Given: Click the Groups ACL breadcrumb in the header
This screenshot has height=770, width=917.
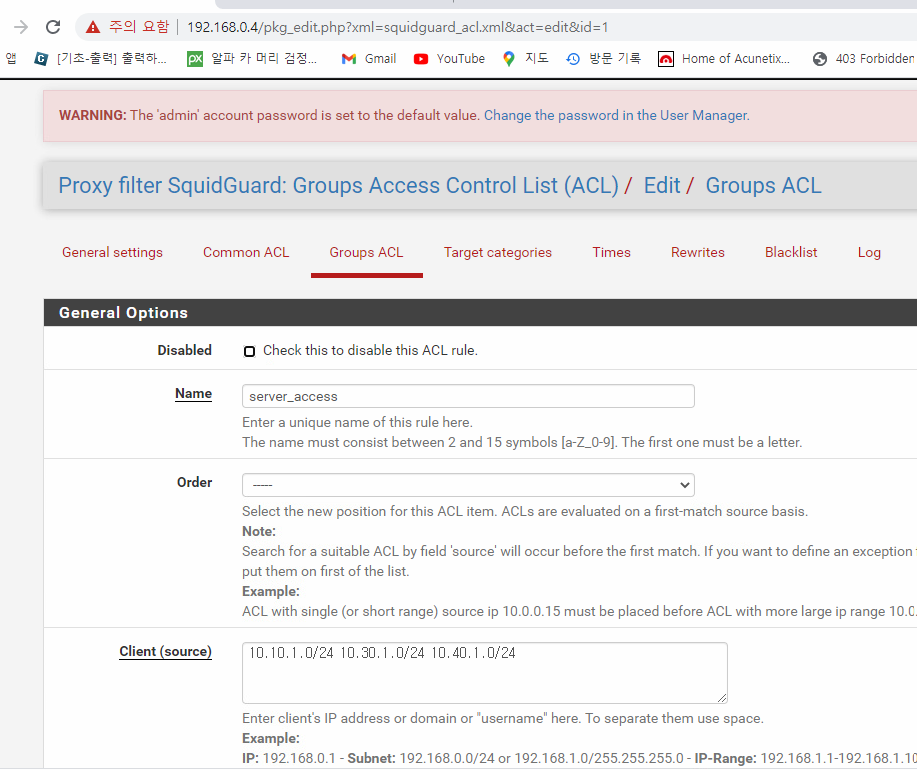Looking at the screenshot, I should 763,185.
